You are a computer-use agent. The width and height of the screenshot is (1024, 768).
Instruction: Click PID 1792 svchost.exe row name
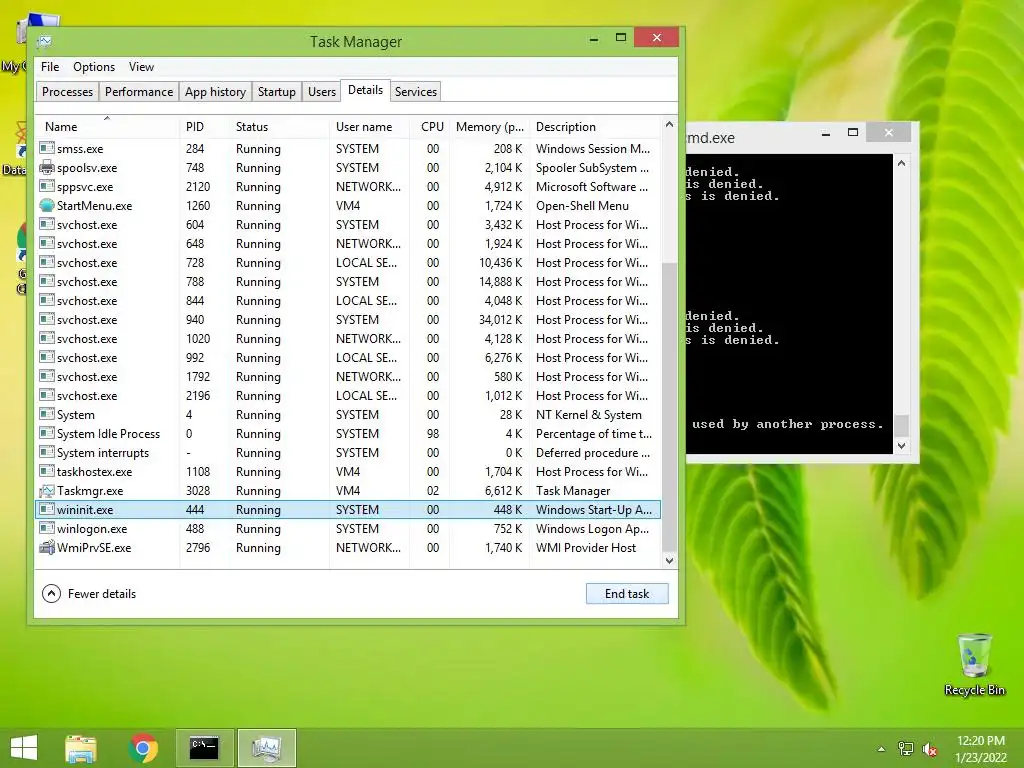click(87, 377)
